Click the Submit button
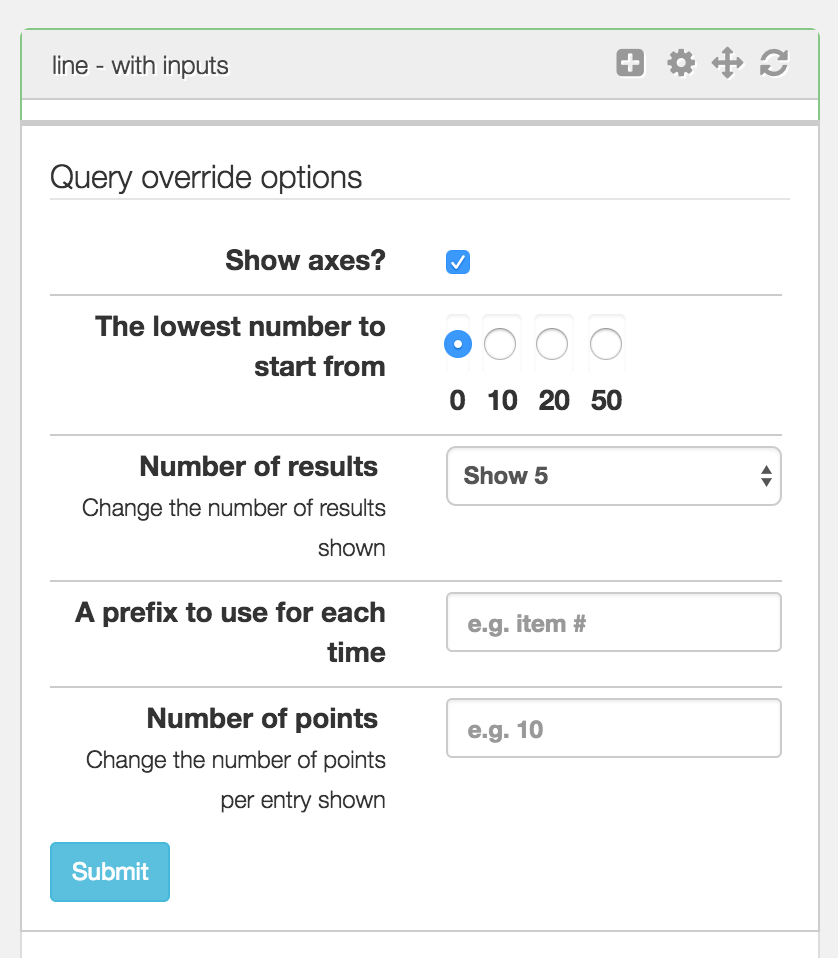Image resolution: width=838 pixels, height=958 pixels. point(110,872)
